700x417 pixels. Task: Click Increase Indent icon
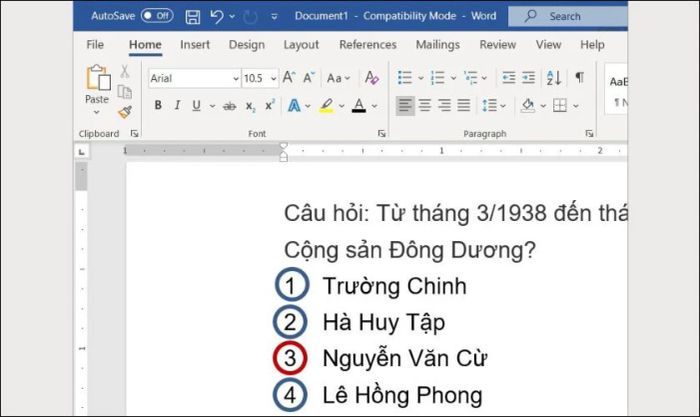coord(528,78)
